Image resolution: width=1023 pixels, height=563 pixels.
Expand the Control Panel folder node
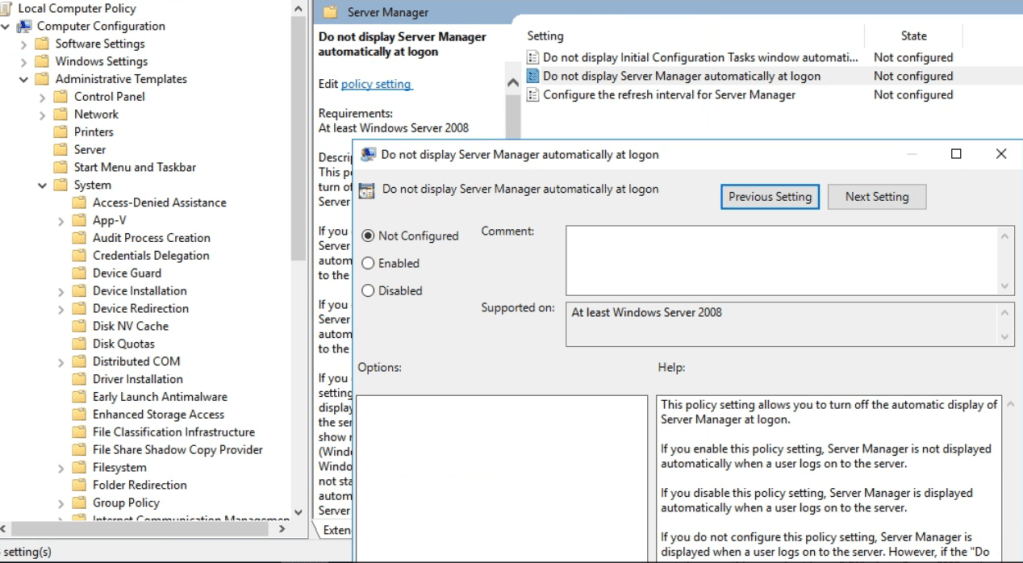(x=42, y=97)
